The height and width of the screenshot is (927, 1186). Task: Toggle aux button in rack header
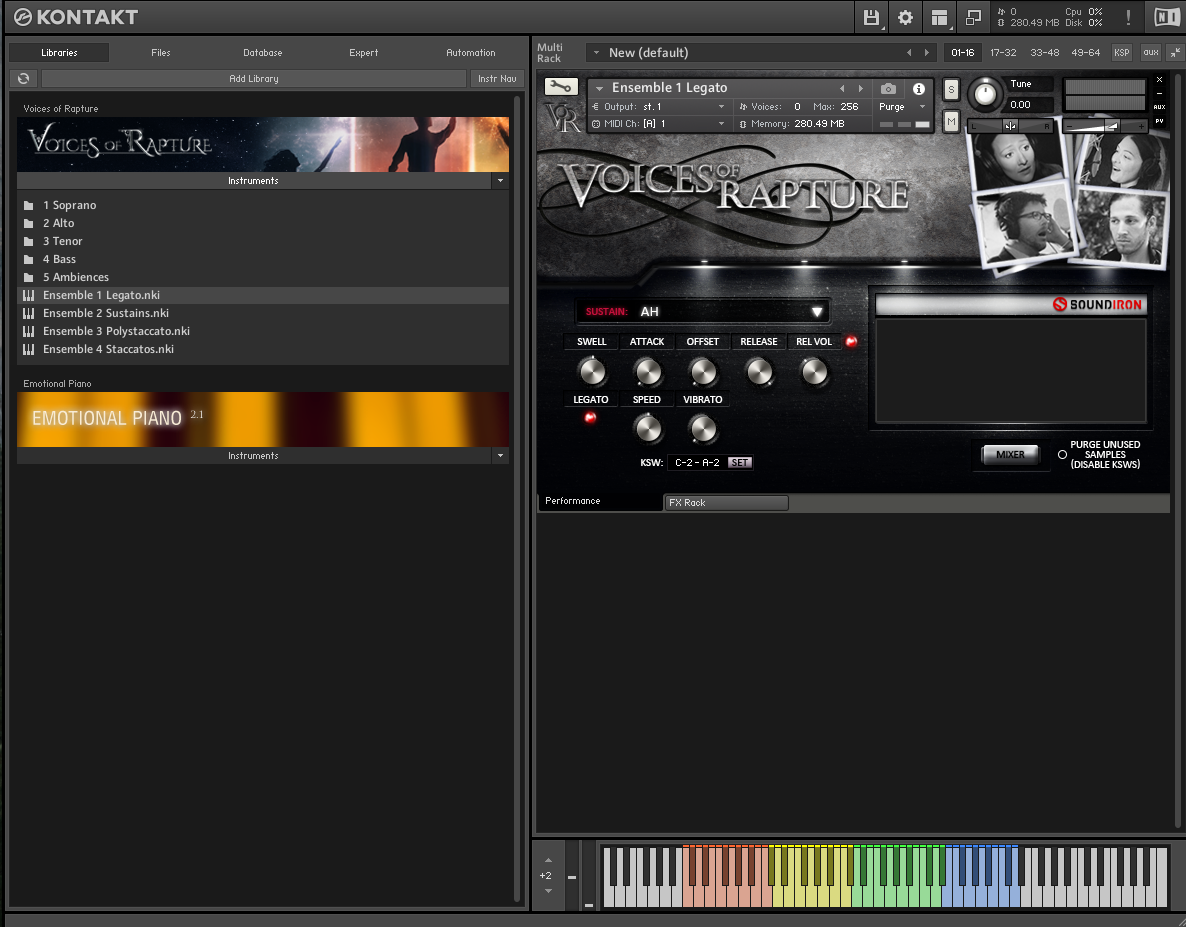tap(1150, 53)
